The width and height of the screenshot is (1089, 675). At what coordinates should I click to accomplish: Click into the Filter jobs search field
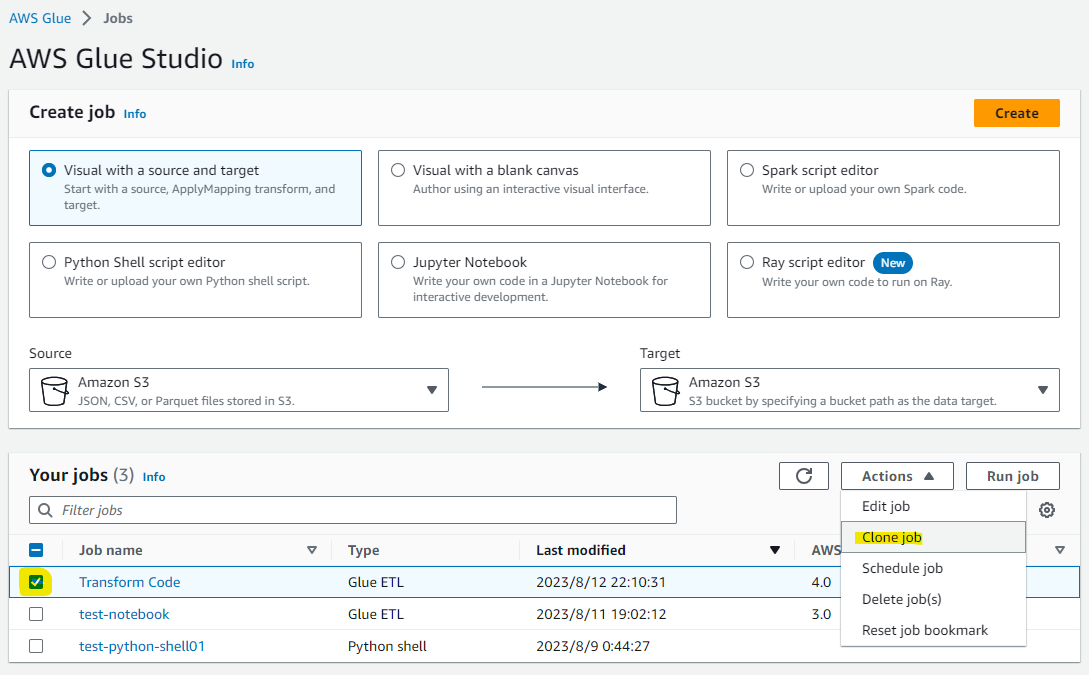coord(360,510)
